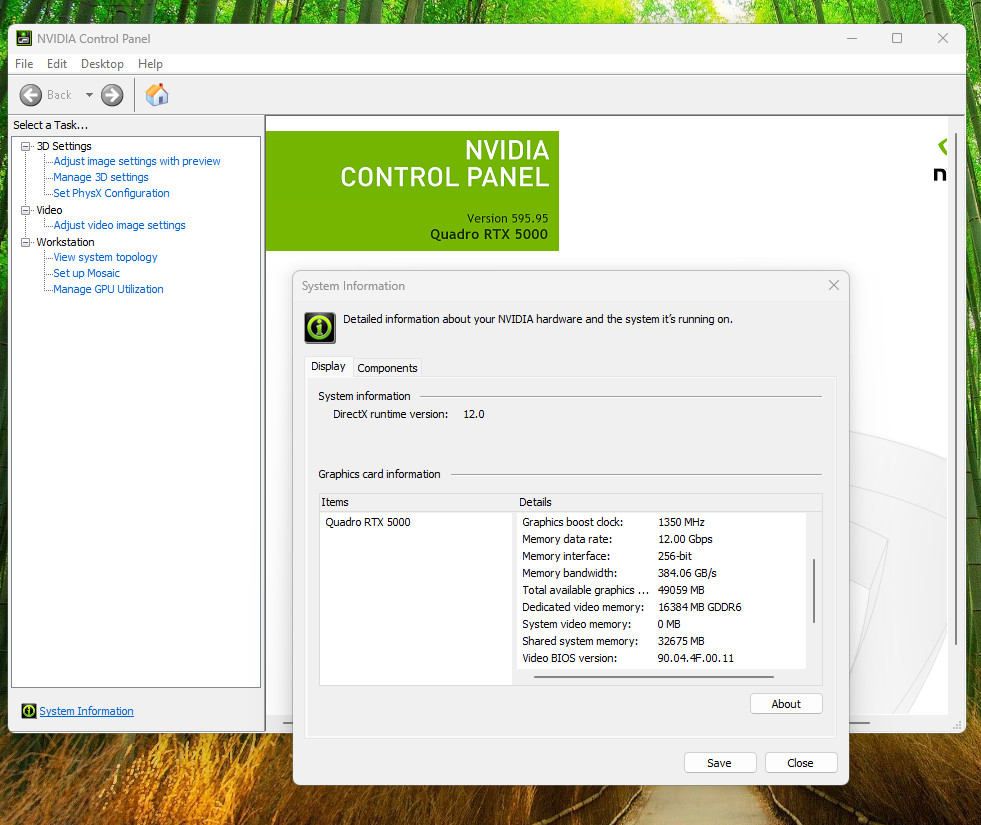Open the File menu
The image size is (981, 825).
(x=24, y=64)
